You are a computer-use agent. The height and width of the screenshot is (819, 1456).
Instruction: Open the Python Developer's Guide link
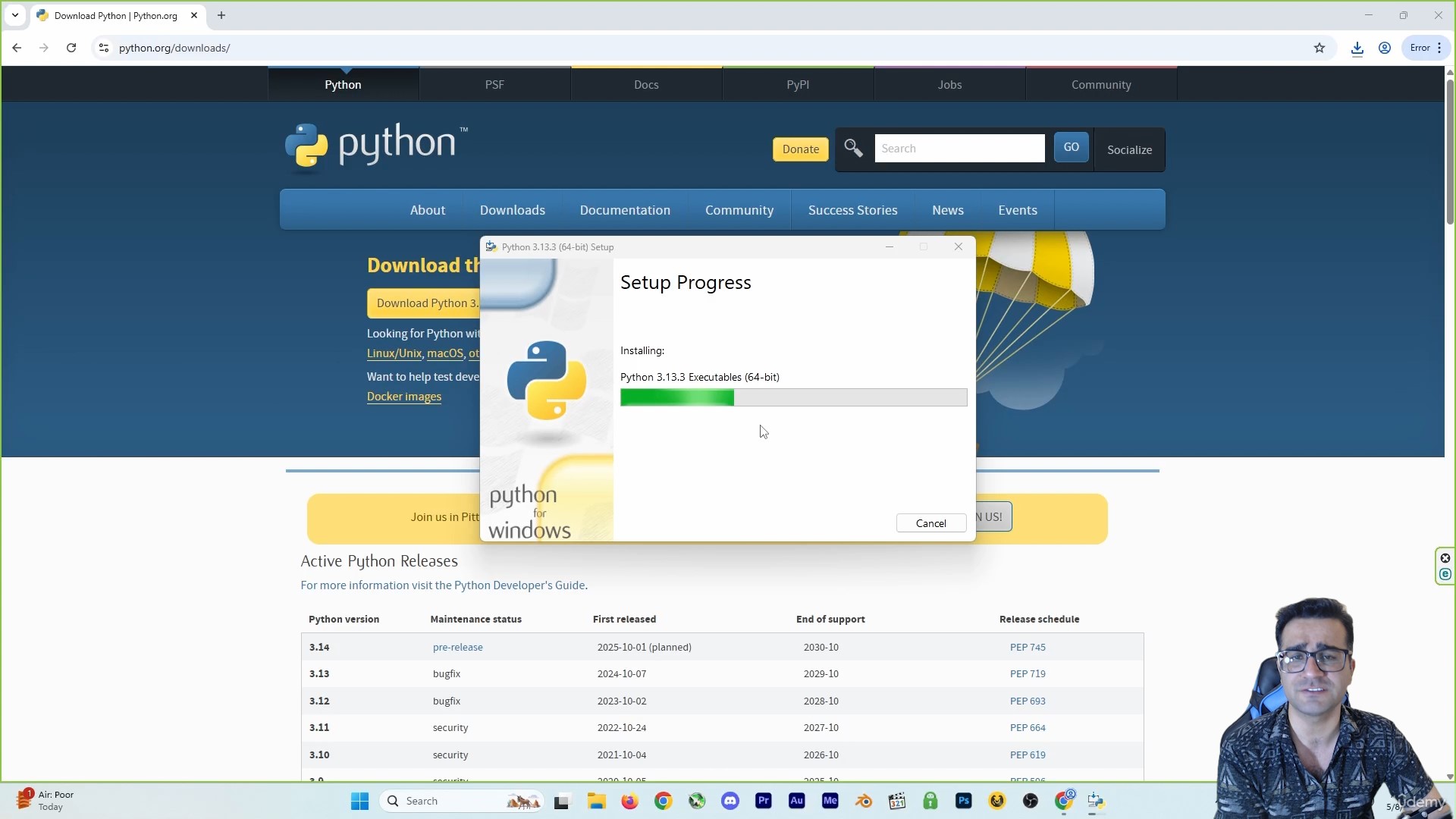[519, 585]
